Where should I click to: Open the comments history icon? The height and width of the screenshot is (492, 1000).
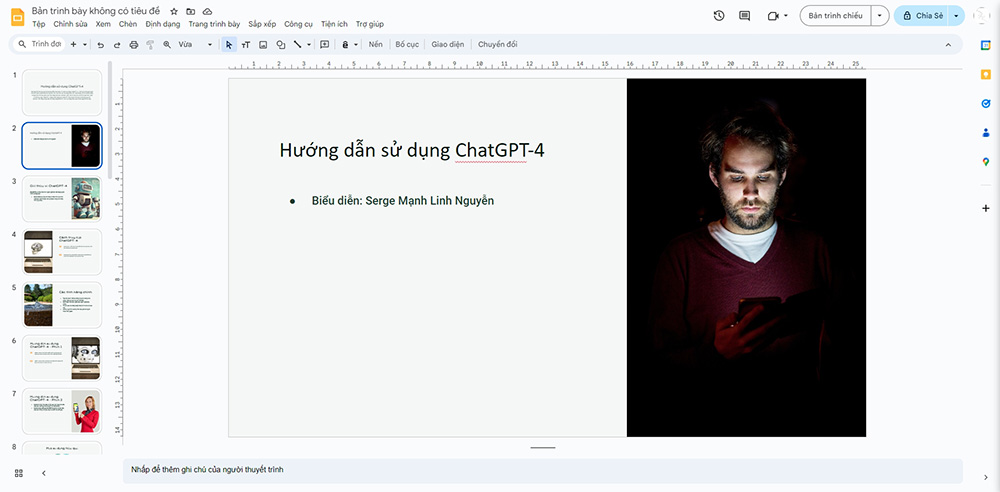point(744,15)
